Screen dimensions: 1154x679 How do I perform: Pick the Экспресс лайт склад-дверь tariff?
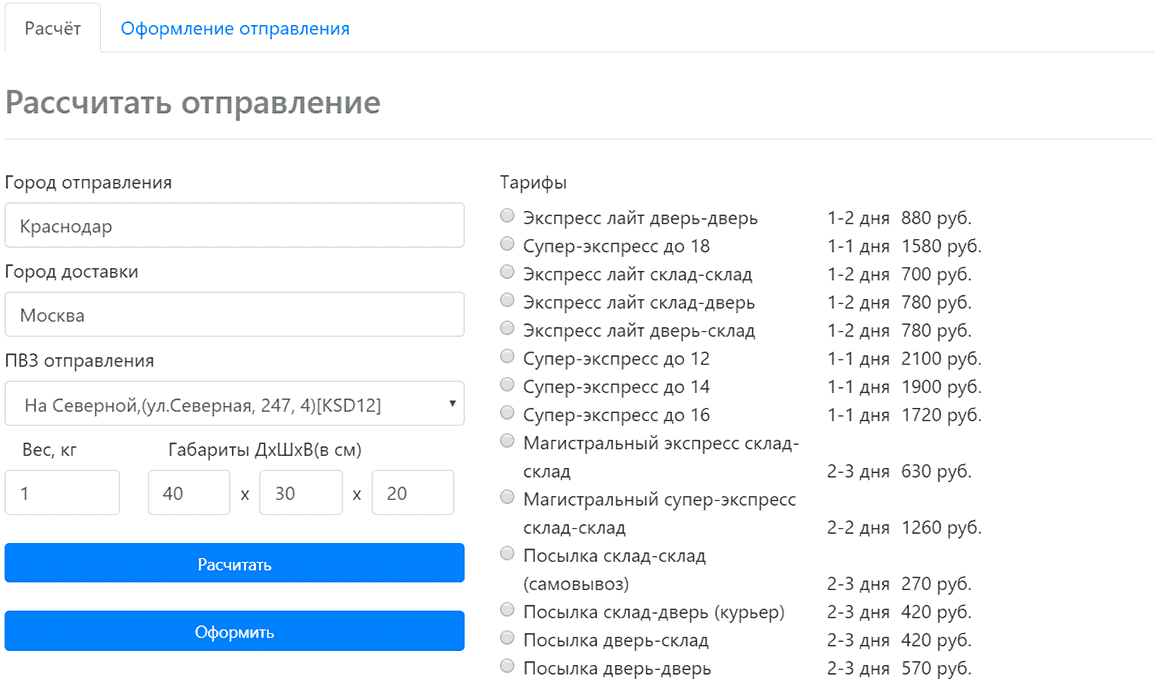click(508, 300)
